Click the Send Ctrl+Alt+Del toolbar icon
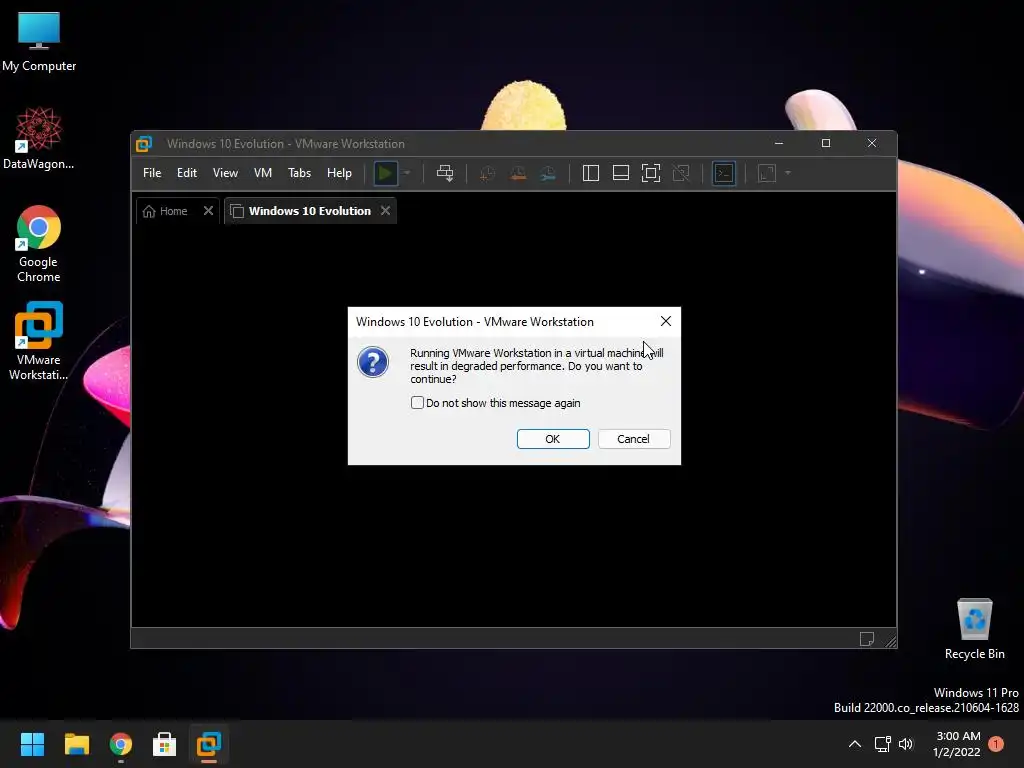This screenshot has height=768, width=1024. click(445, 173)
